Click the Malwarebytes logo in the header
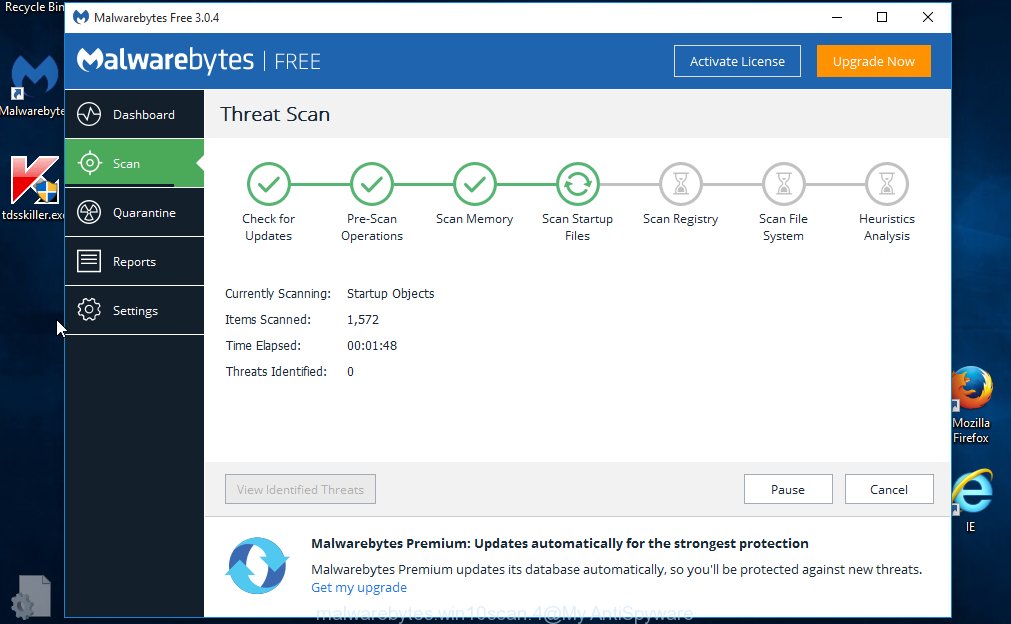1011x624 pixels. click(166, 61)
